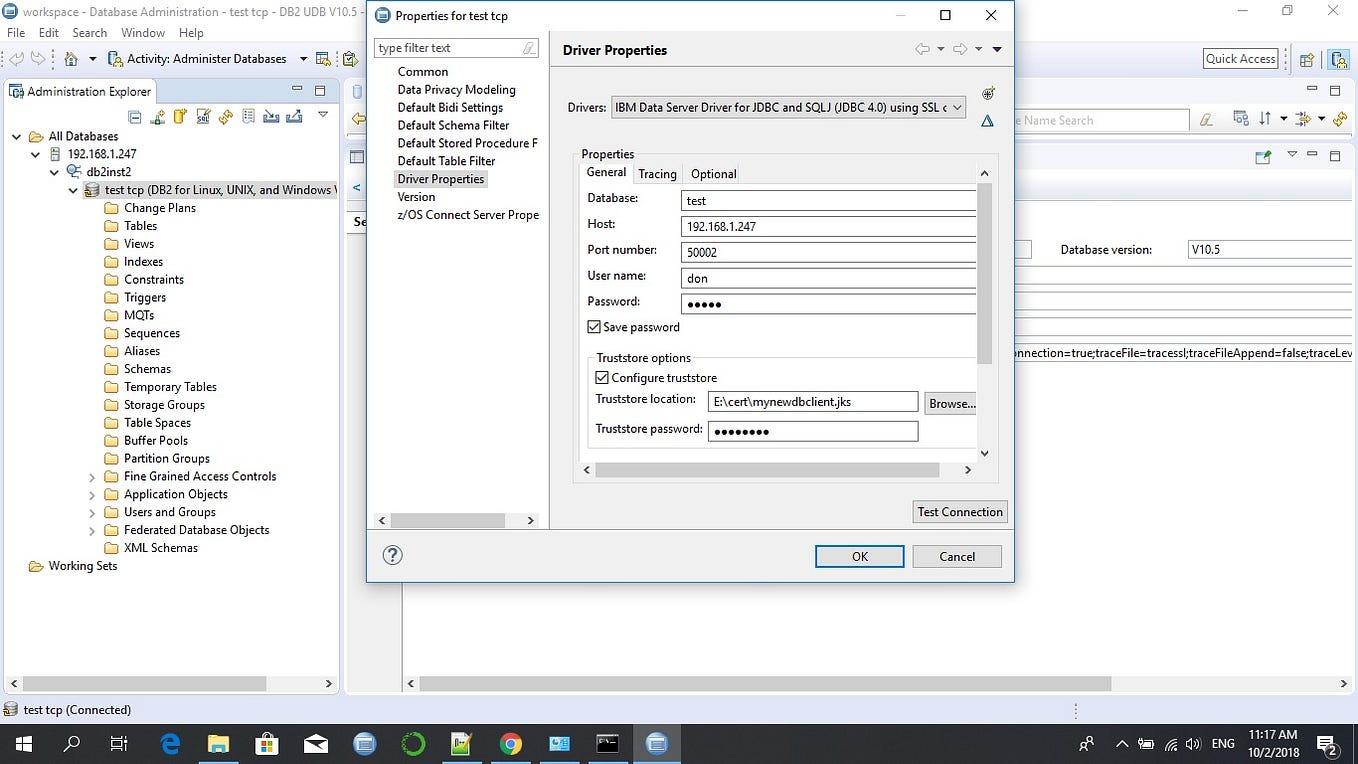Click the sort icon in the object list toolbar
The width and height of the screenshot is (1358, 764).
click(1264, 118)
